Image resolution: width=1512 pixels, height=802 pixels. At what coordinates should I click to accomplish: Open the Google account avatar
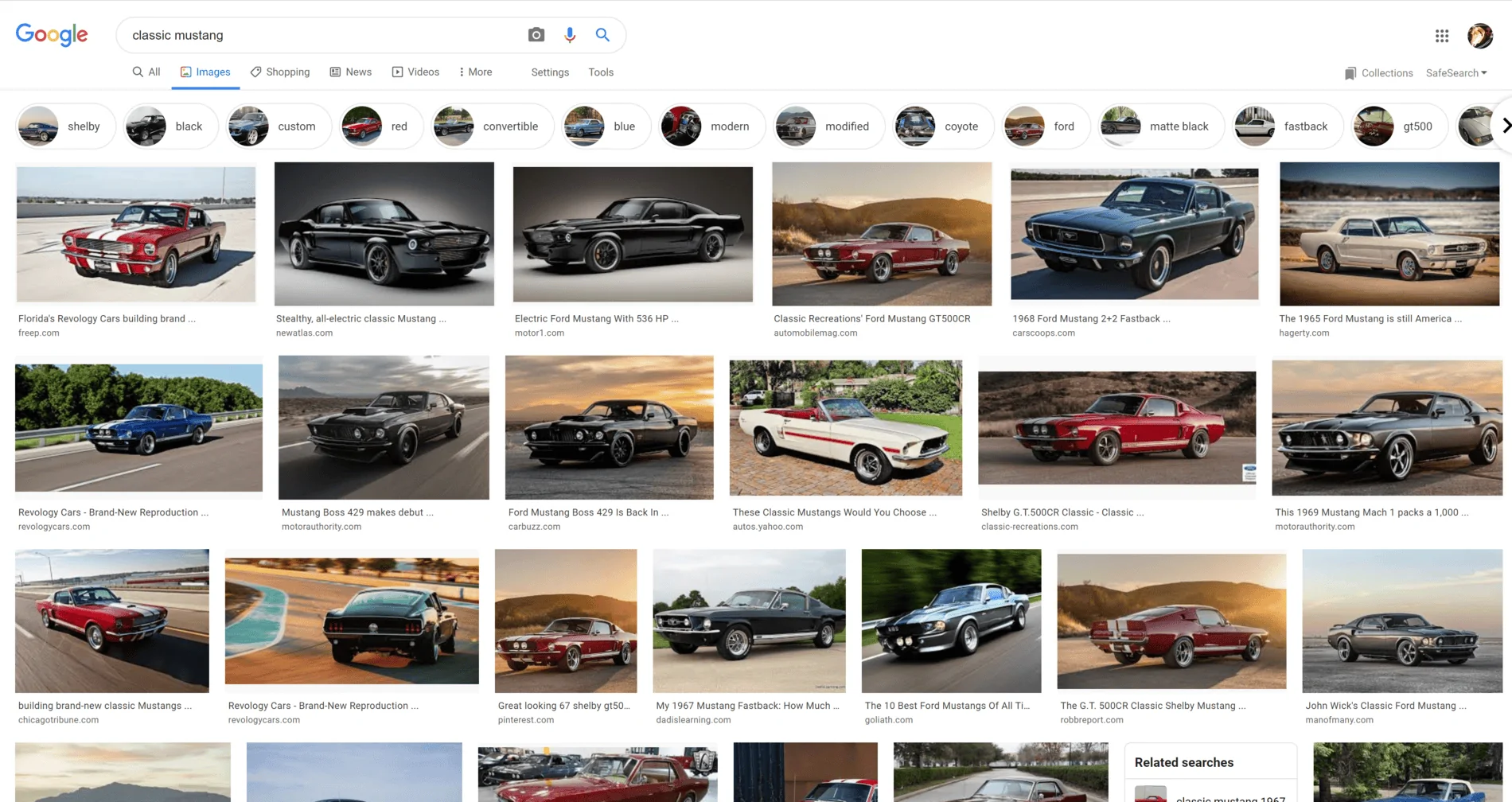(x=1480, y=36)
